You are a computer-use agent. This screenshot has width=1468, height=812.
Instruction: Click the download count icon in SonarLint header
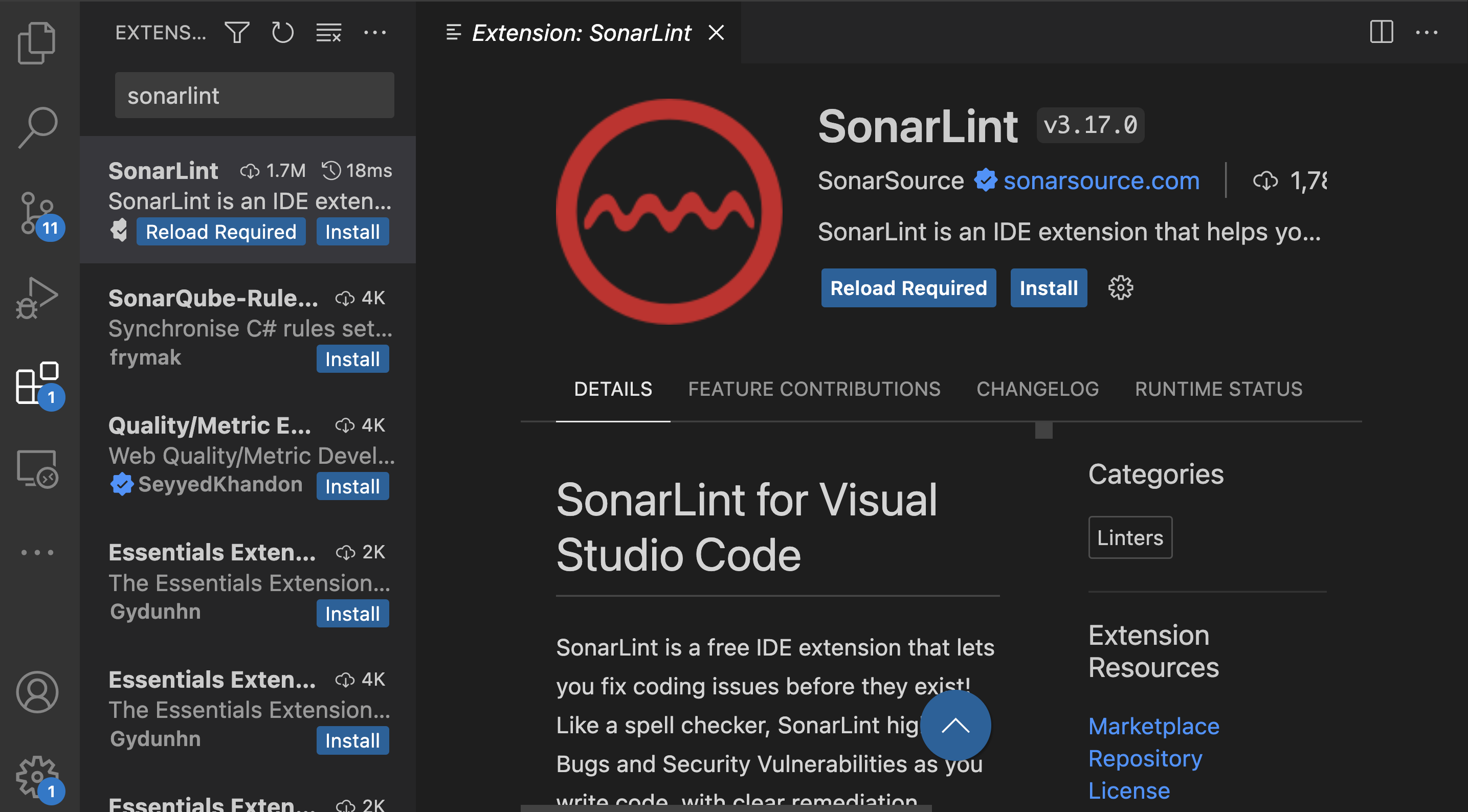(x=1265, y=181)
